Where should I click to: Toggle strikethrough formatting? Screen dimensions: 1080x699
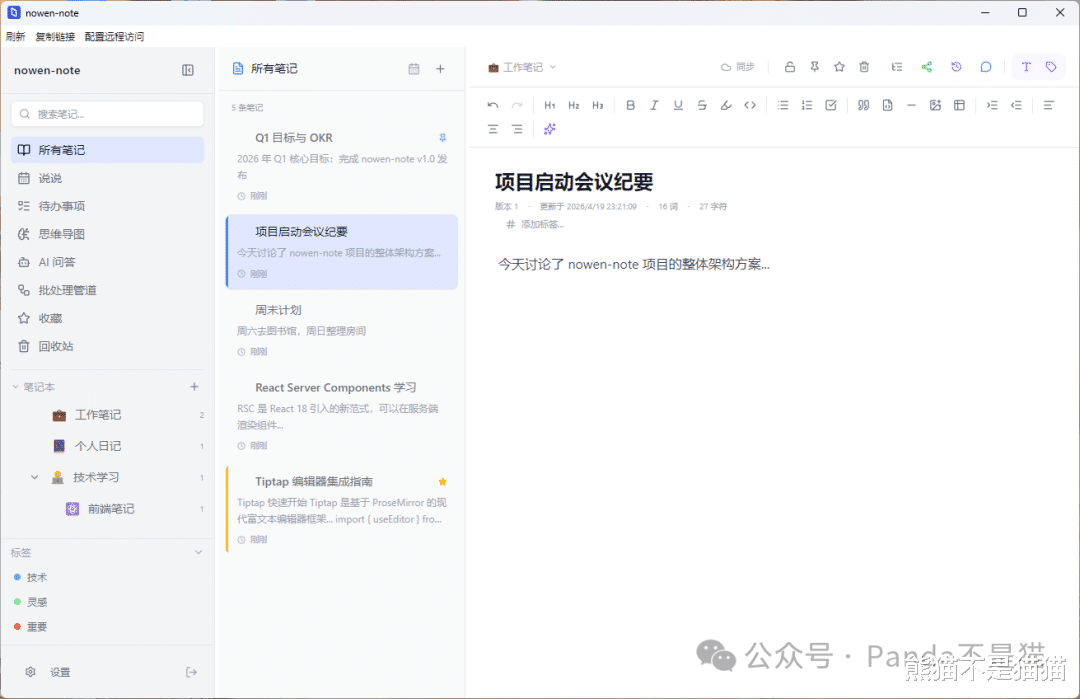click(702, 105)
